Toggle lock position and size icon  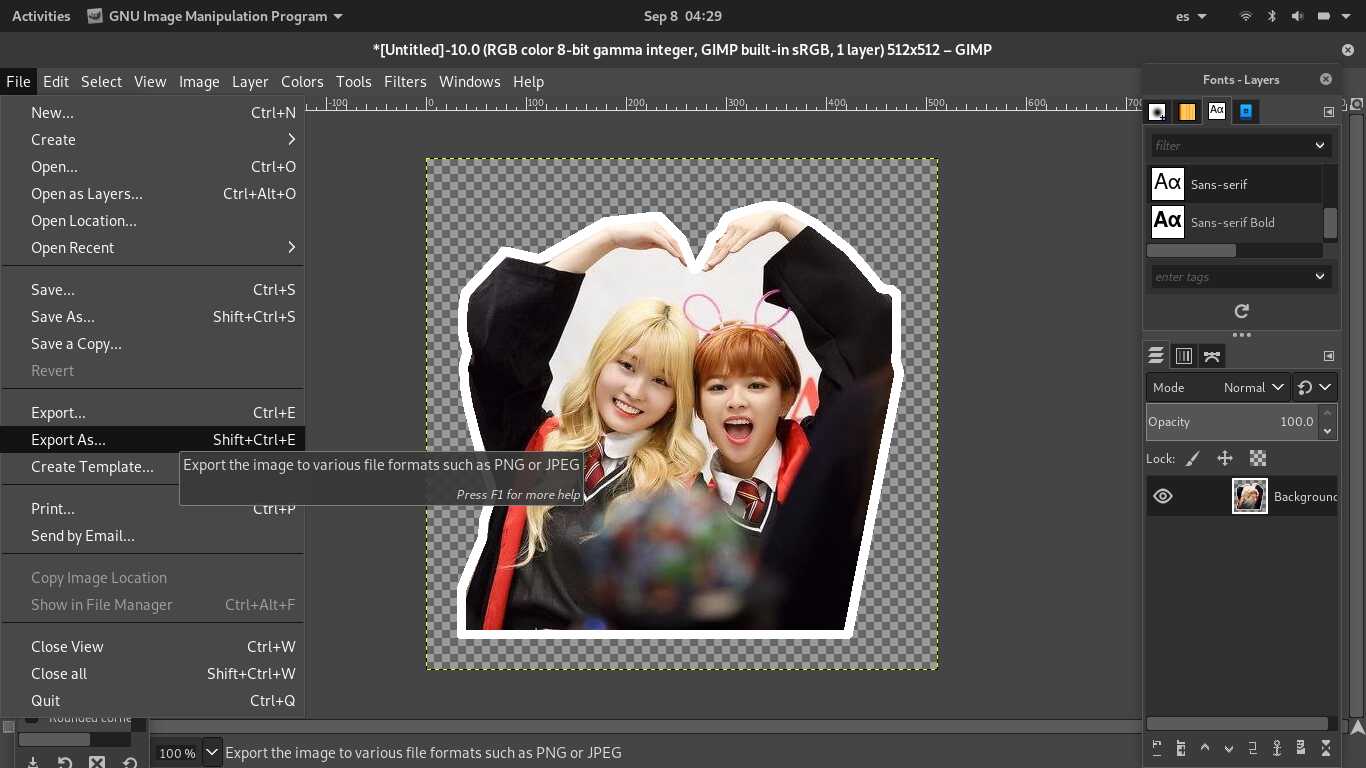point(1224,459)
